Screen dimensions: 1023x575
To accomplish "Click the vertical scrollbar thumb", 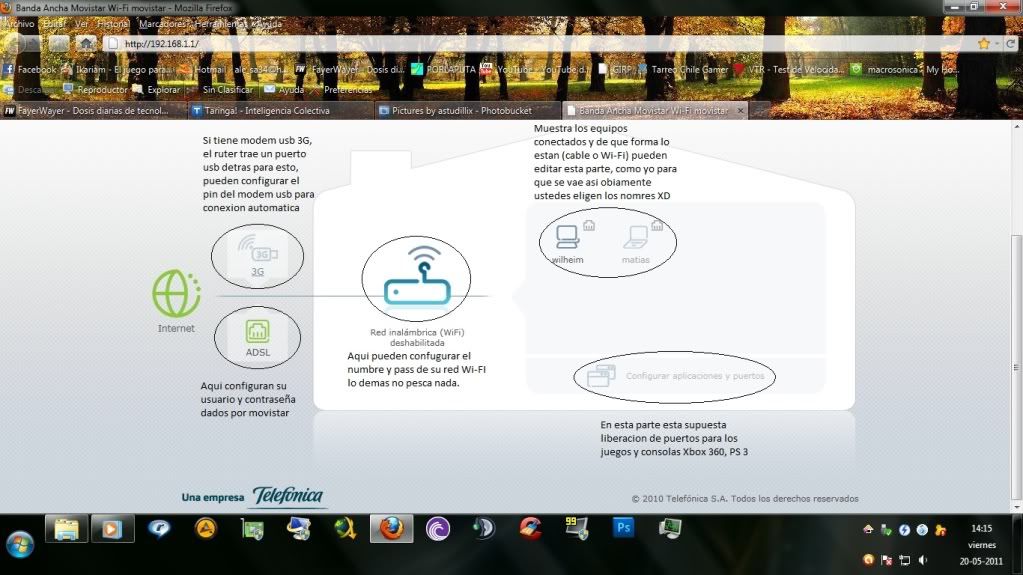I will 1017,367.
